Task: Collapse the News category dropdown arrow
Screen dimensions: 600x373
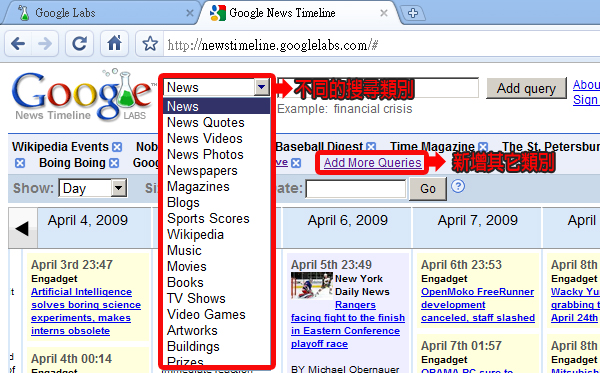Action: coord(262,87)
